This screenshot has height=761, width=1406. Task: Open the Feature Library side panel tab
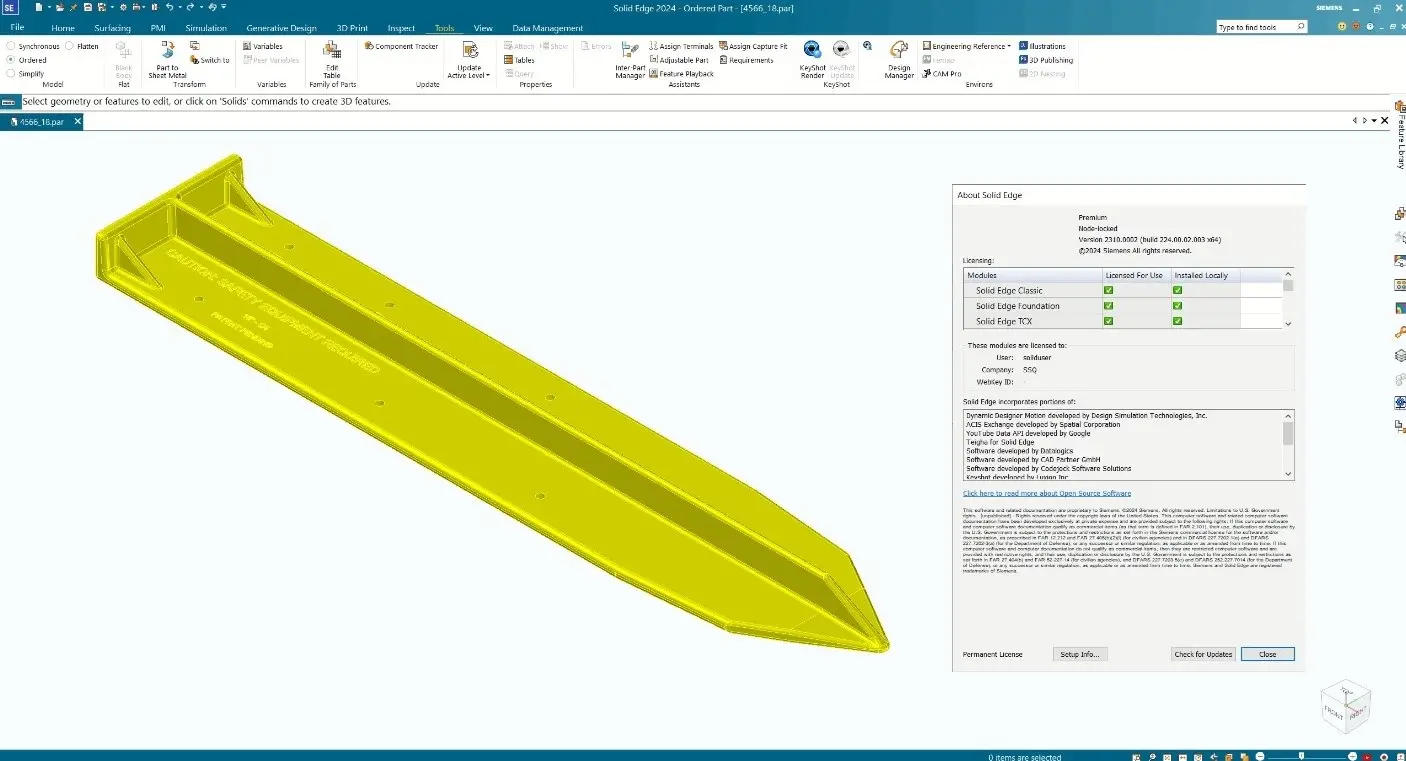(1400, 134)
